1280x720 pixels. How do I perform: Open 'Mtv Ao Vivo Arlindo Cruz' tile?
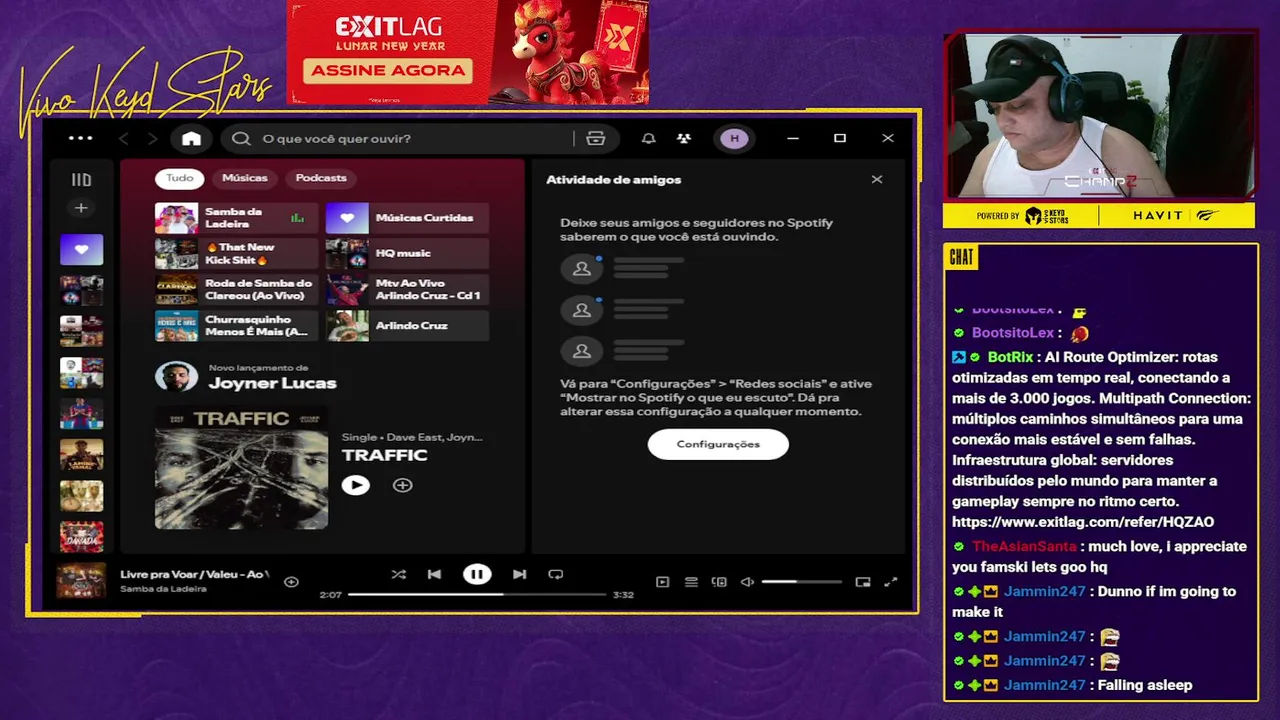(x=407, y=290)
